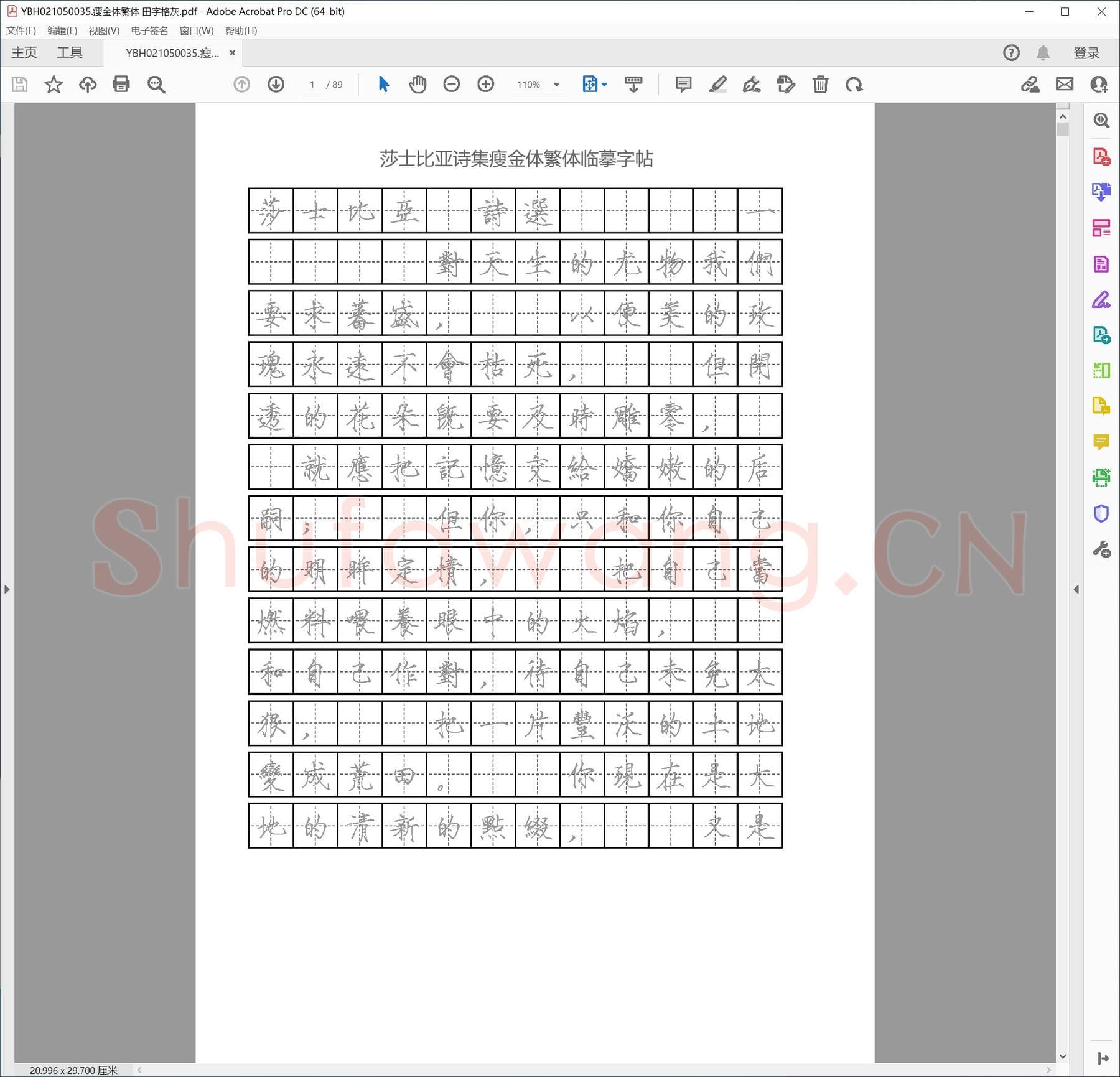The image size is (1120, 1077).
Task: Print the document via printer icon
Action: click(x=121, y=84)
